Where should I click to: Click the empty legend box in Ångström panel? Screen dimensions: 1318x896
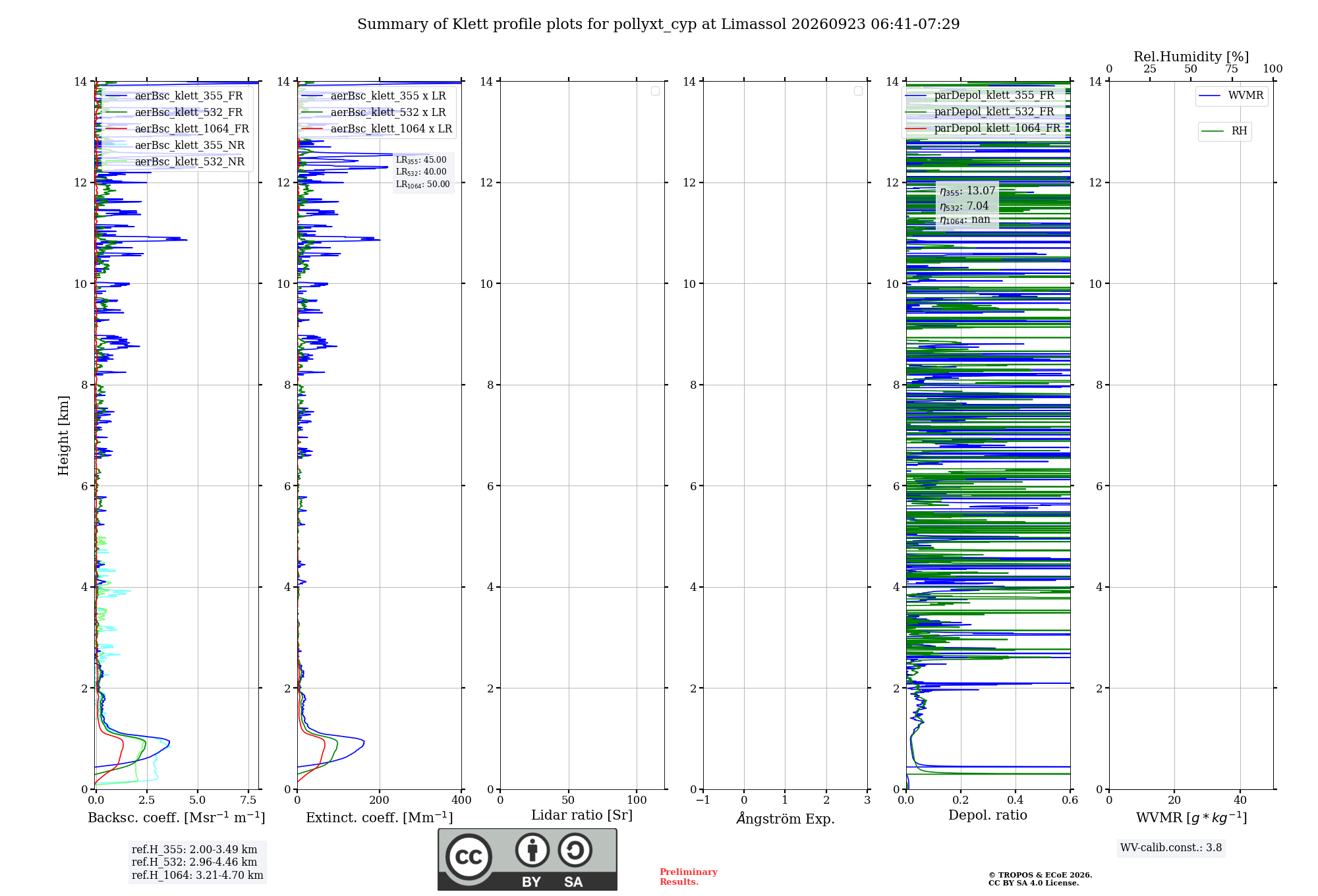point(858,91)
